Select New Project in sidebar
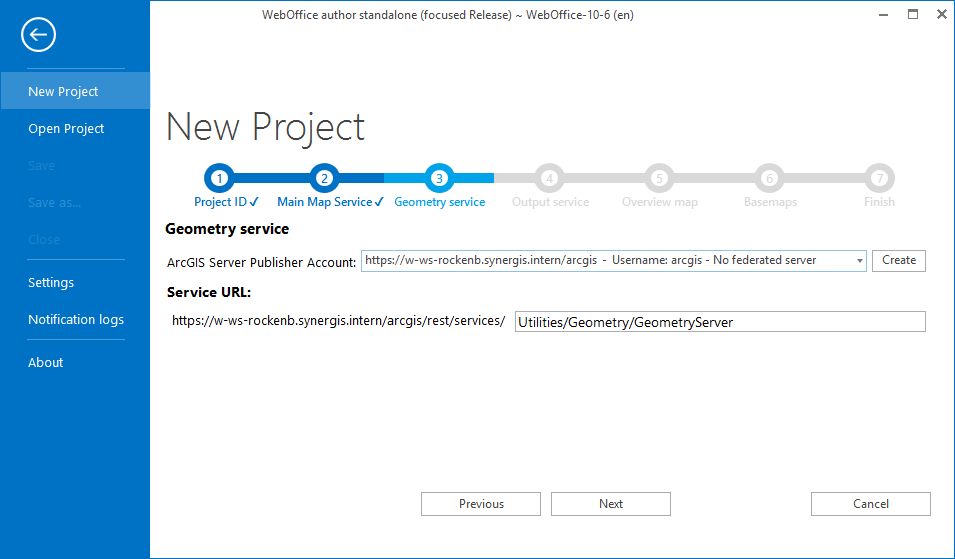This screenshot has height=559, width=955. click(x=75, y=91)
